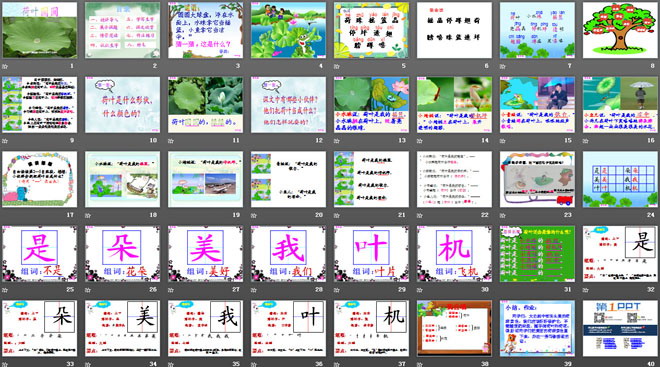Image resolution: width=660 pixels, height=367 pixels.
Task: Select slide 28 with pink character 我
Action: (x=288, y=254)
